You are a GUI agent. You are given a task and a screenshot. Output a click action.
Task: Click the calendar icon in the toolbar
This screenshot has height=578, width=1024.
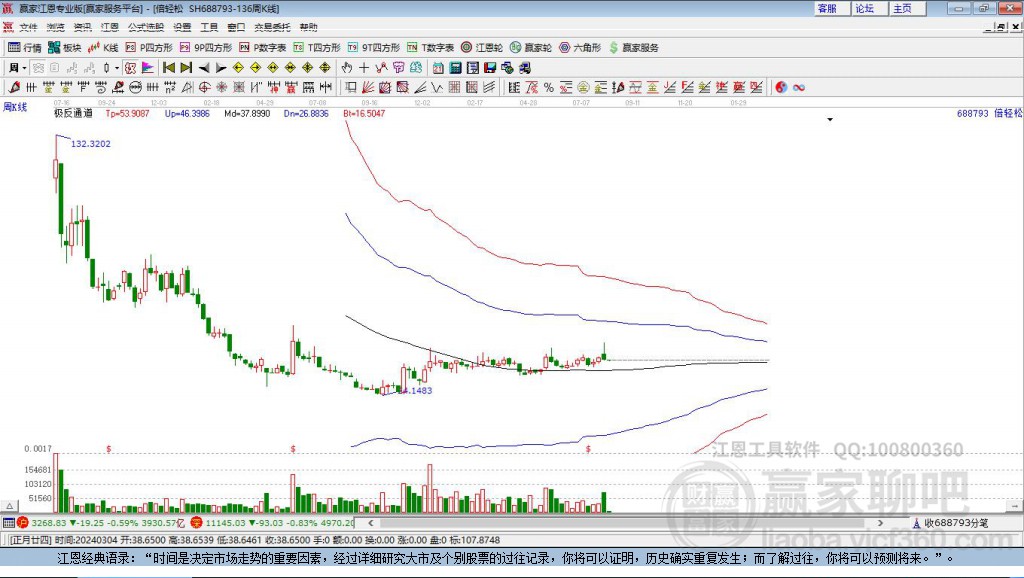(438, 67)
